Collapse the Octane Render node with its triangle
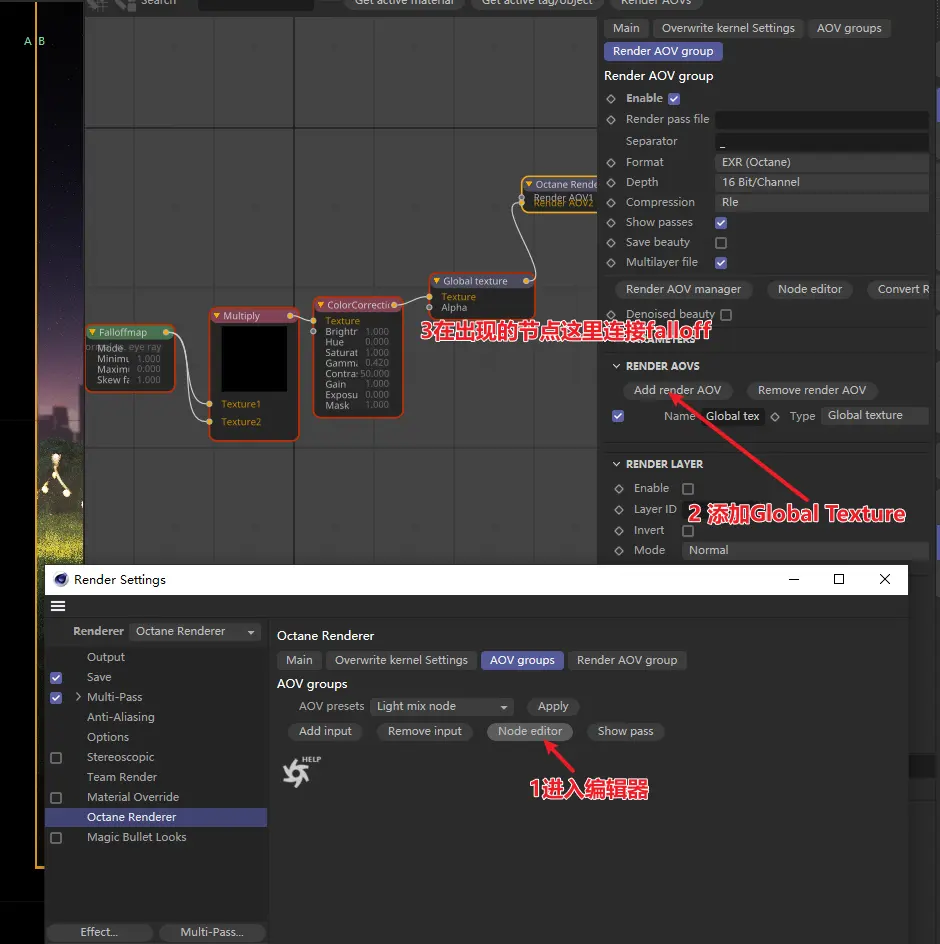This screenshot has width=940, height=944. click(x=529, y=184)
